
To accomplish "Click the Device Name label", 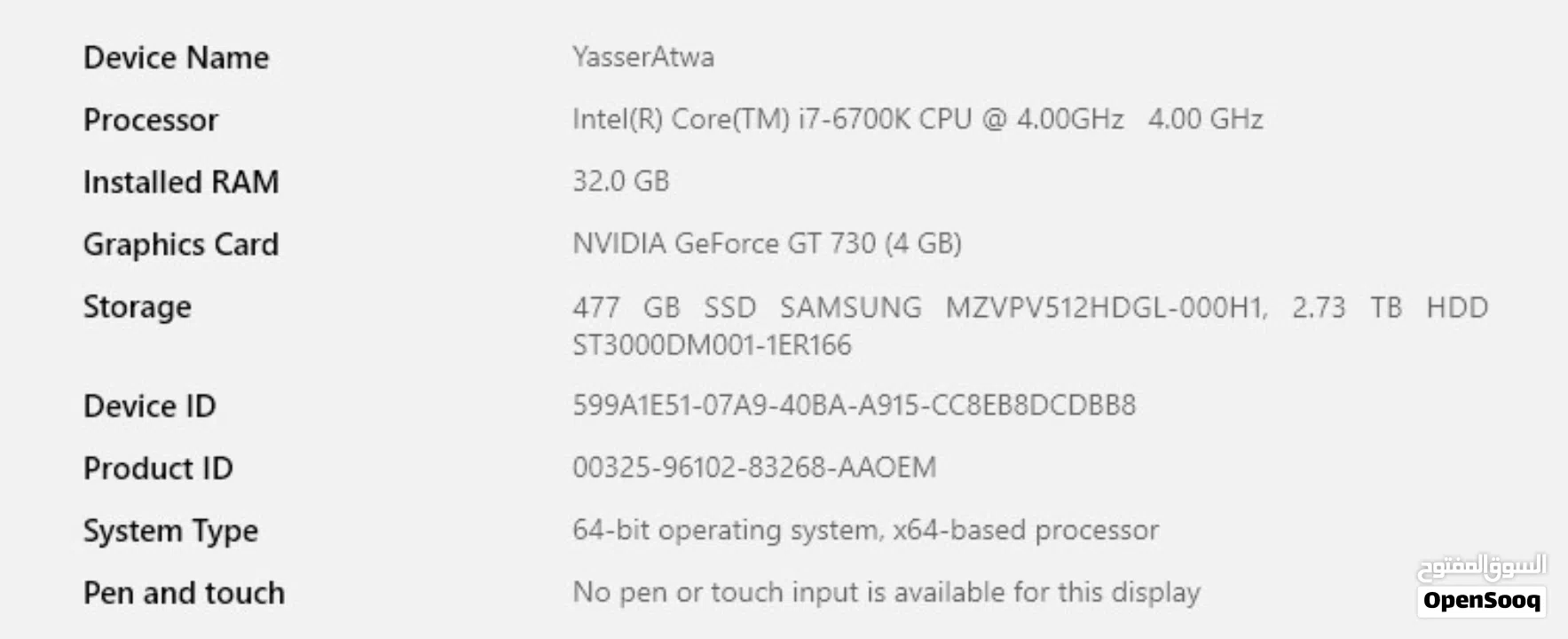I will click(x=176, y=58).
